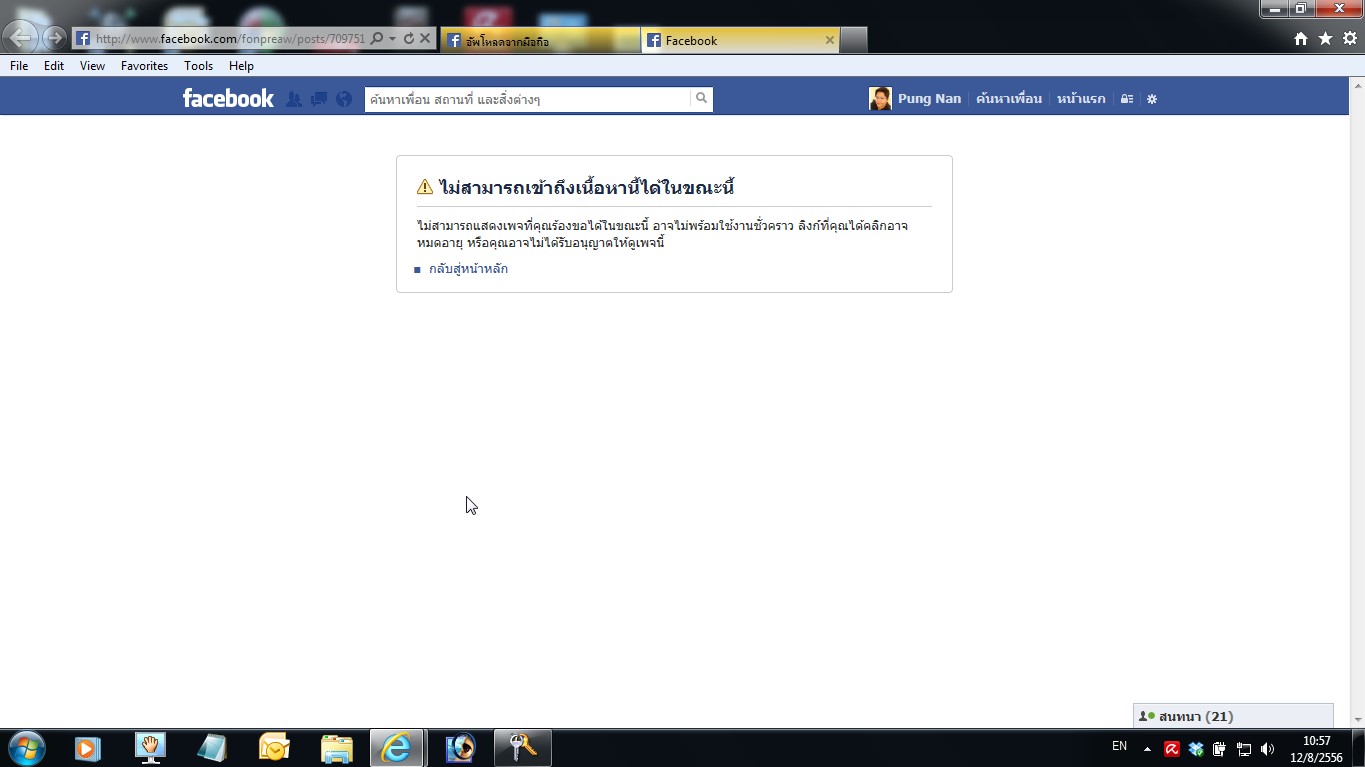1365x767 pixels.
Task: Stop loading with the address bar X icon
Action: pyautogui.click(x=425, y=39)
